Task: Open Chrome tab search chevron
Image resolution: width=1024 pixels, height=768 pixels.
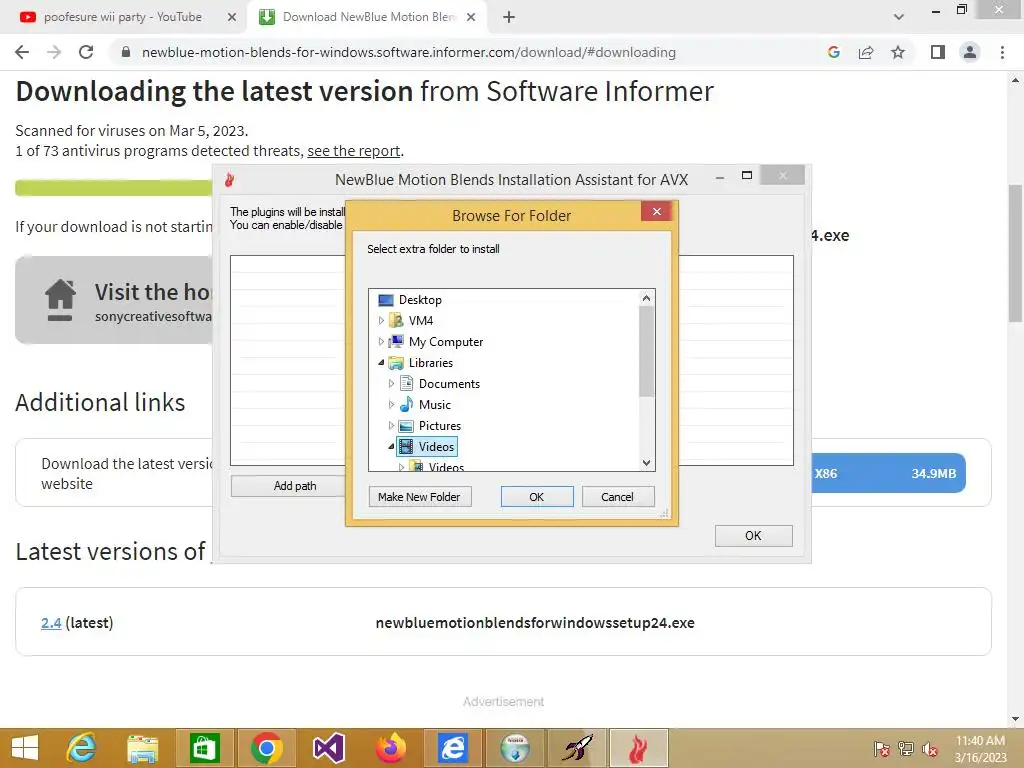Action: coord(899,18)
